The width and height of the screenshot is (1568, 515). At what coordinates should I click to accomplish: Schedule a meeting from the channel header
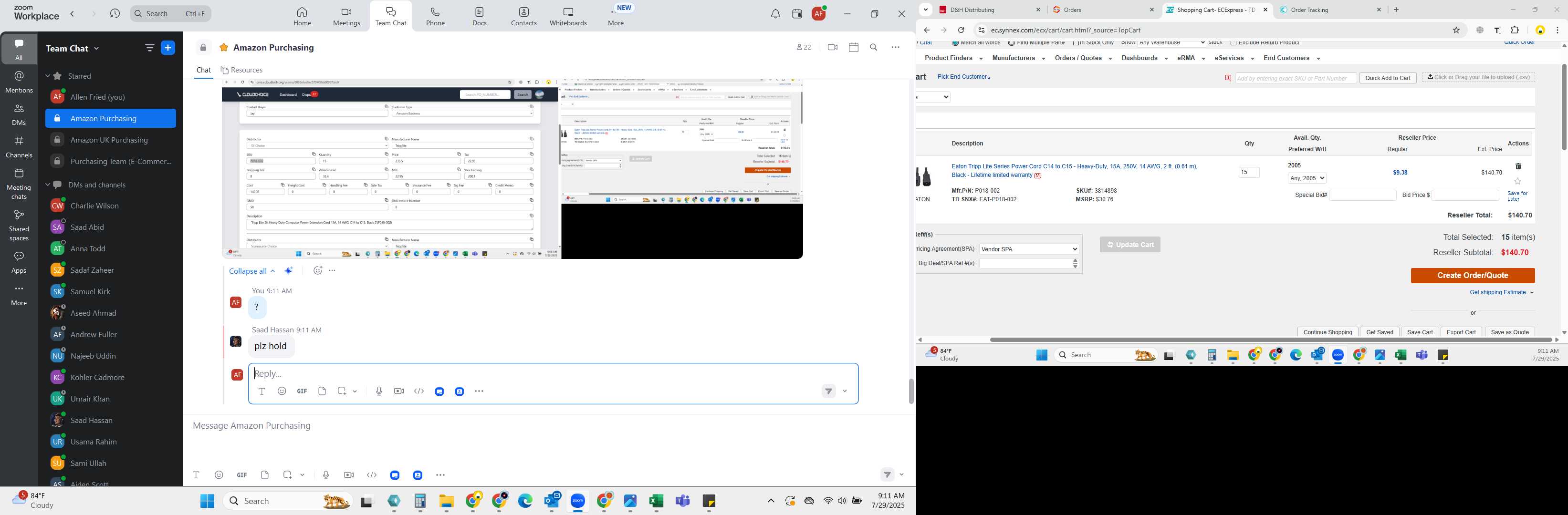coord(853,47)
